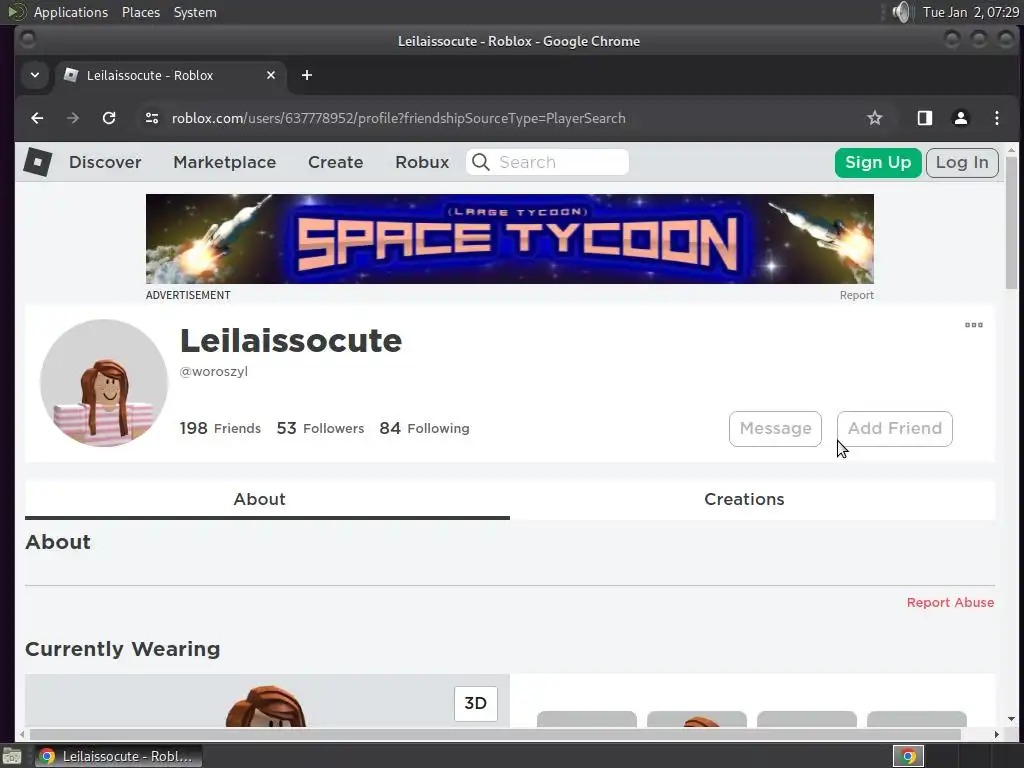Toggle the Chrome side panel icon
This screenshot has width=1024, height=768.
(925, 118)
